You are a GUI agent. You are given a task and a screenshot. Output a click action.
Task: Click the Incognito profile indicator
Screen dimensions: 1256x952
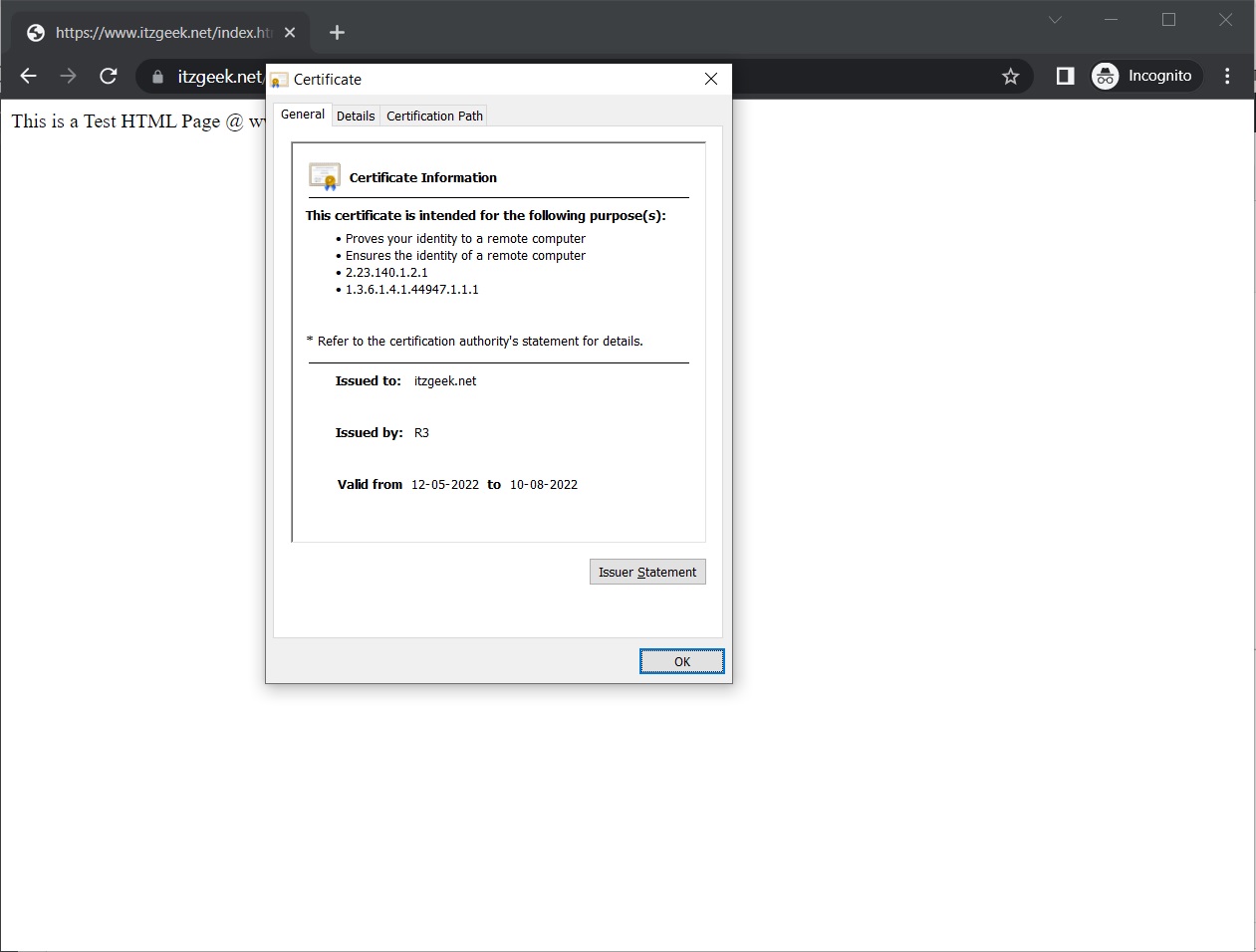1146,76
